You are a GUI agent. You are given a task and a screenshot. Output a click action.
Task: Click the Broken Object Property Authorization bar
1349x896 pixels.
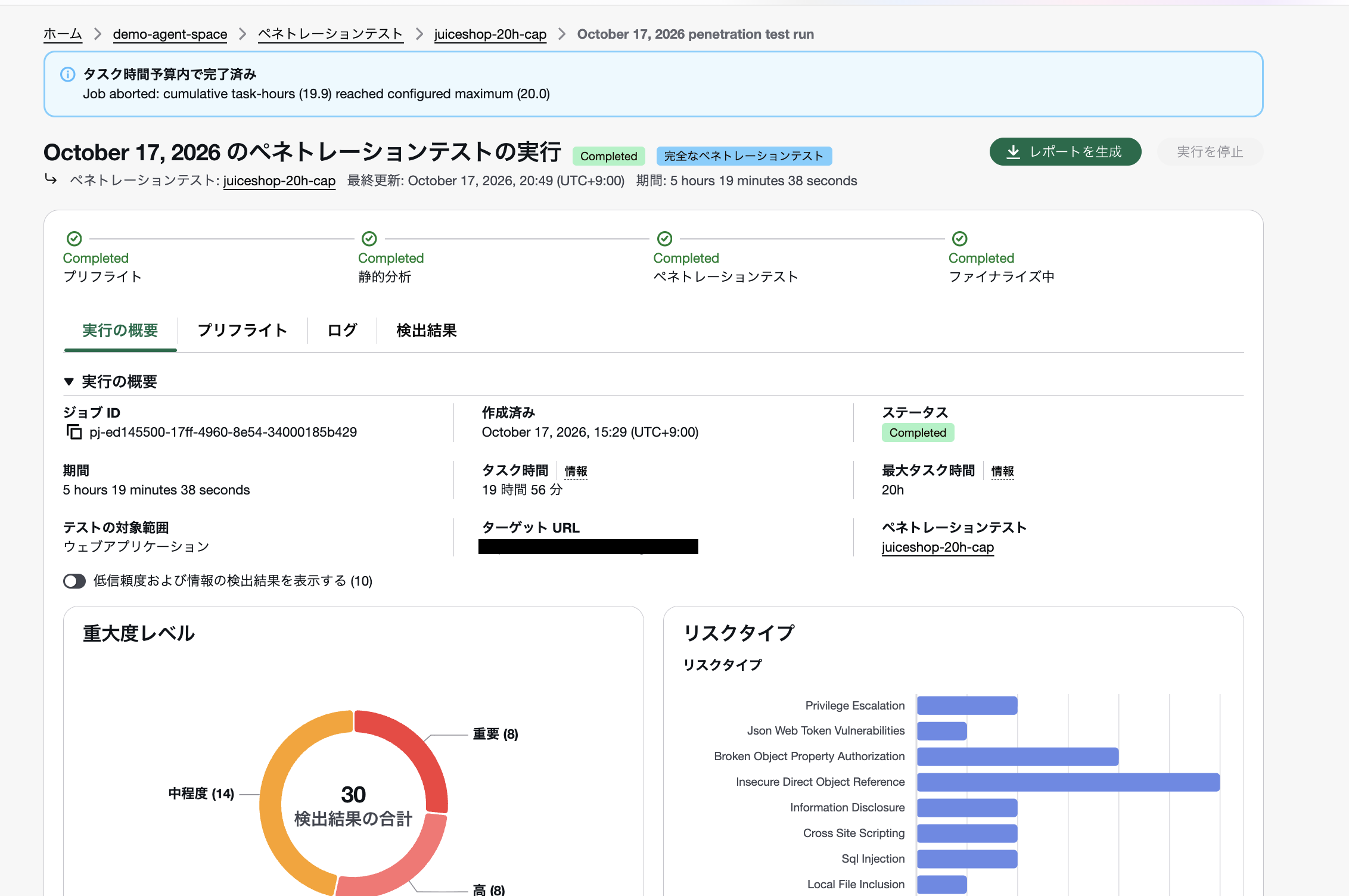1018,757
